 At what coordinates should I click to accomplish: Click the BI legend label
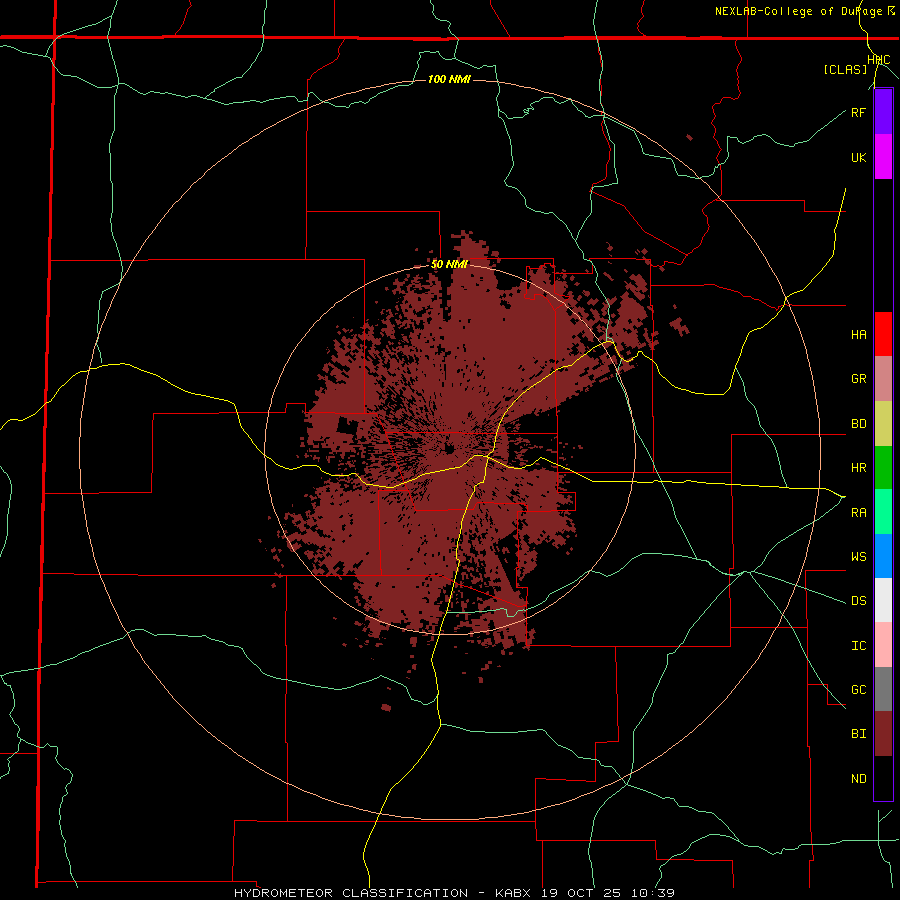858,734
